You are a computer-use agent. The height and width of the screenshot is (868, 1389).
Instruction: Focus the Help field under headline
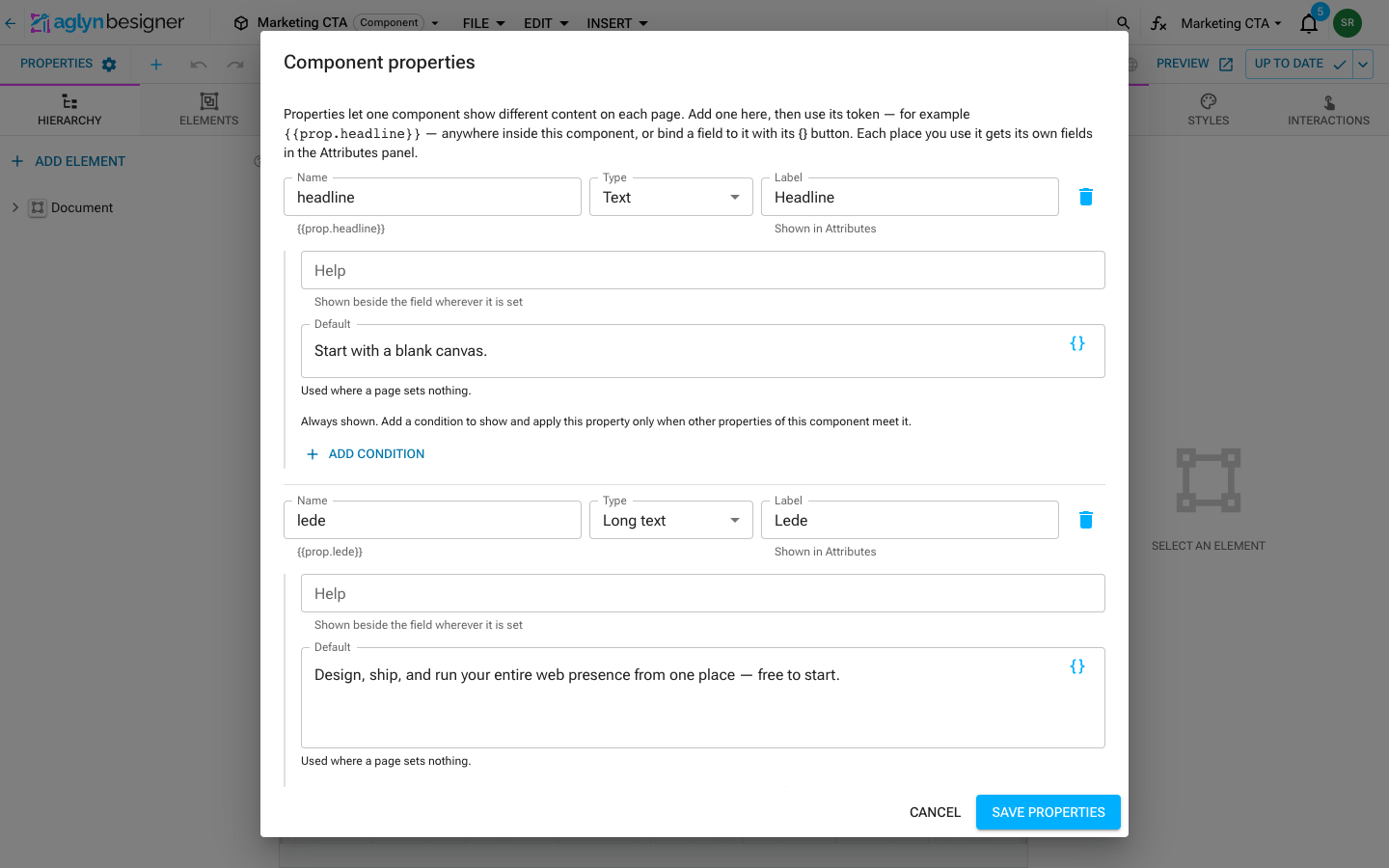[703, 270]
